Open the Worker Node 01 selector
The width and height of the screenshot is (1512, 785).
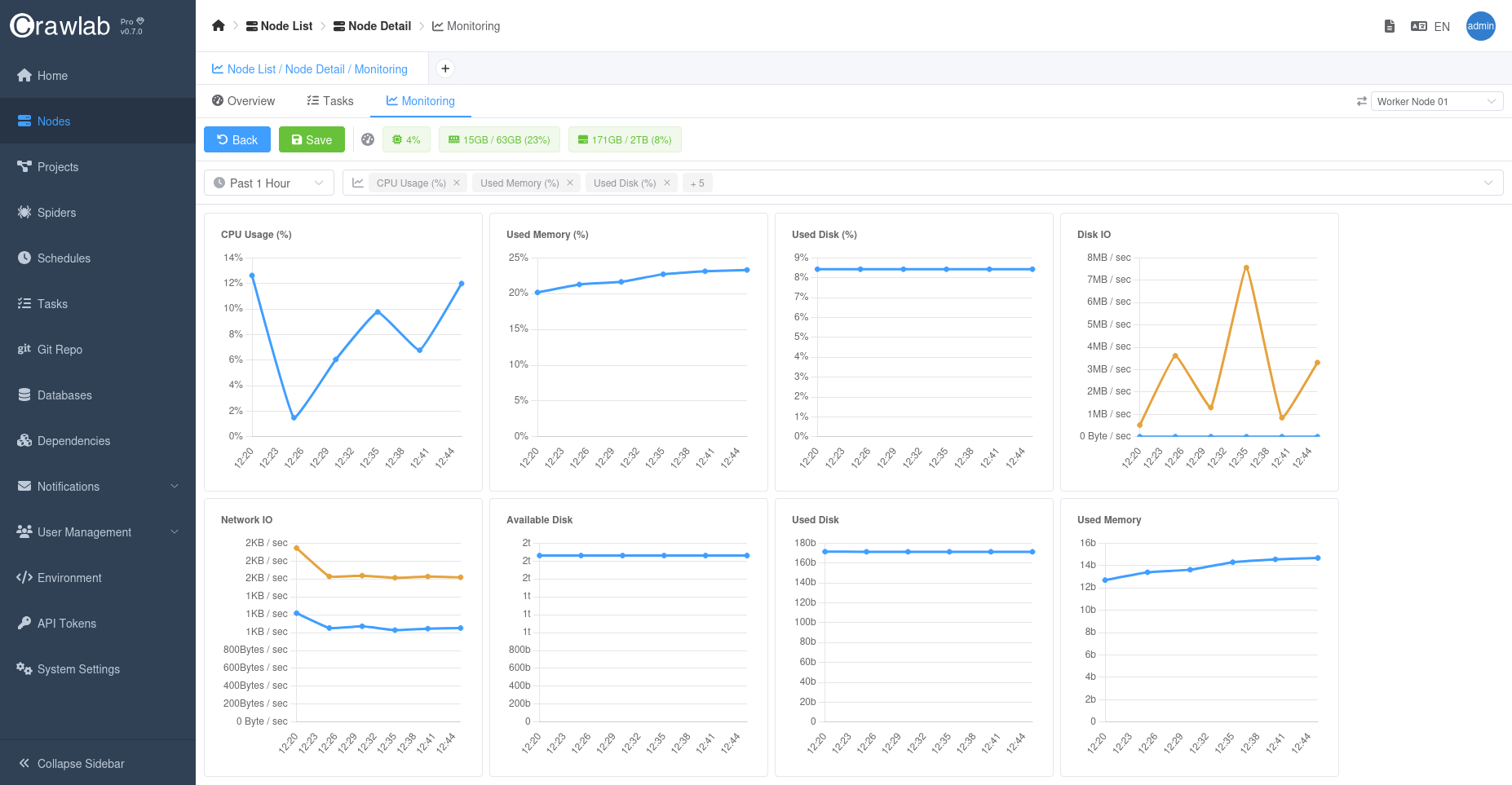(x=1437, y=101)
